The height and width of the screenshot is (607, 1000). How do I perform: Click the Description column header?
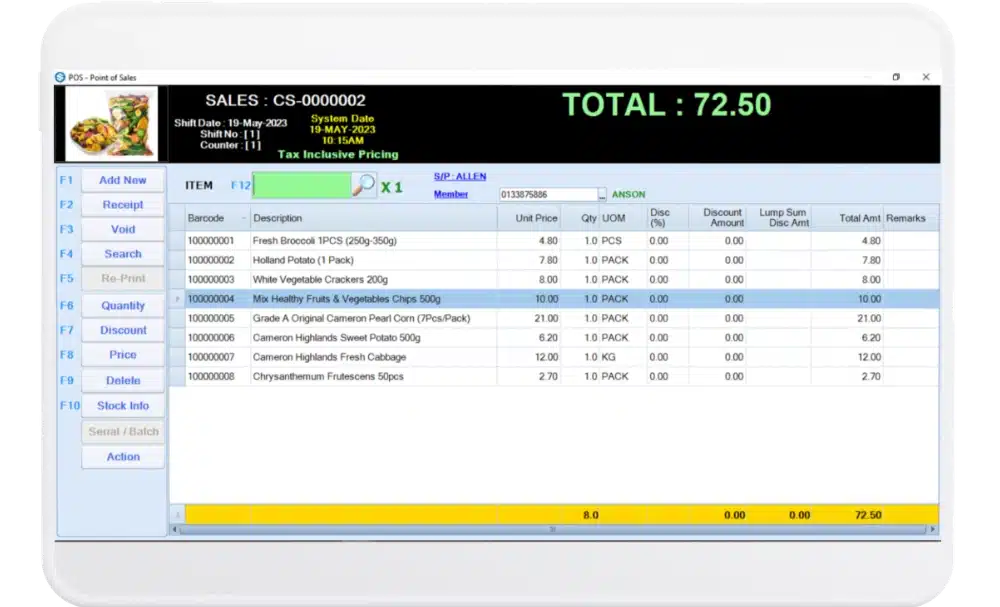[372, 218]
